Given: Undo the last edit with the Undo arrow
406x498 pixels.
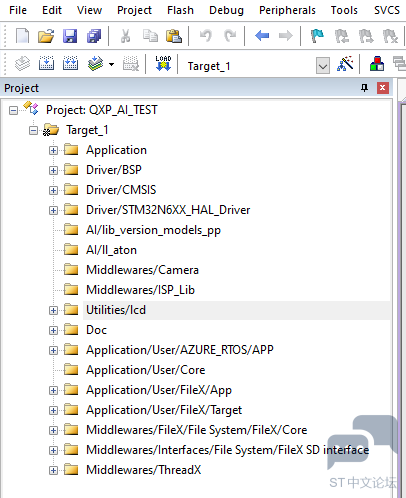Looking at the screenshot, I should (205, 36).
